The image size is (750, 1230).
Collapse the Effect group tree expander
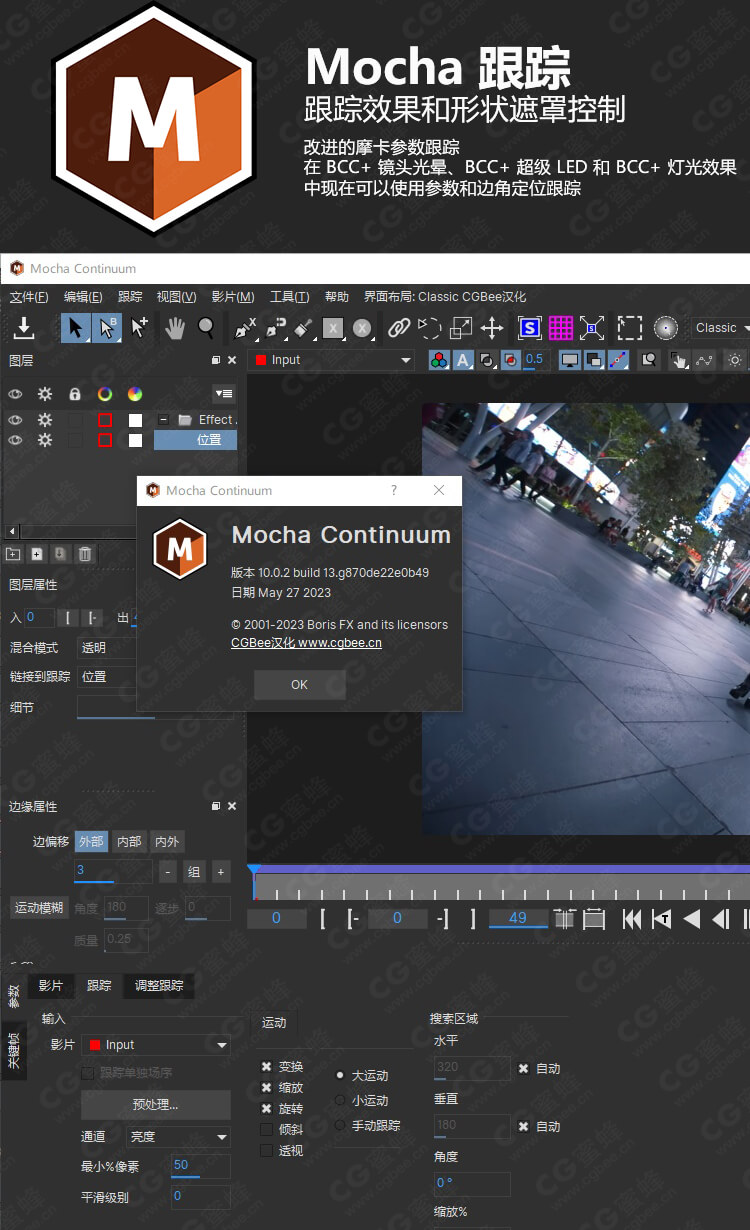163,420
